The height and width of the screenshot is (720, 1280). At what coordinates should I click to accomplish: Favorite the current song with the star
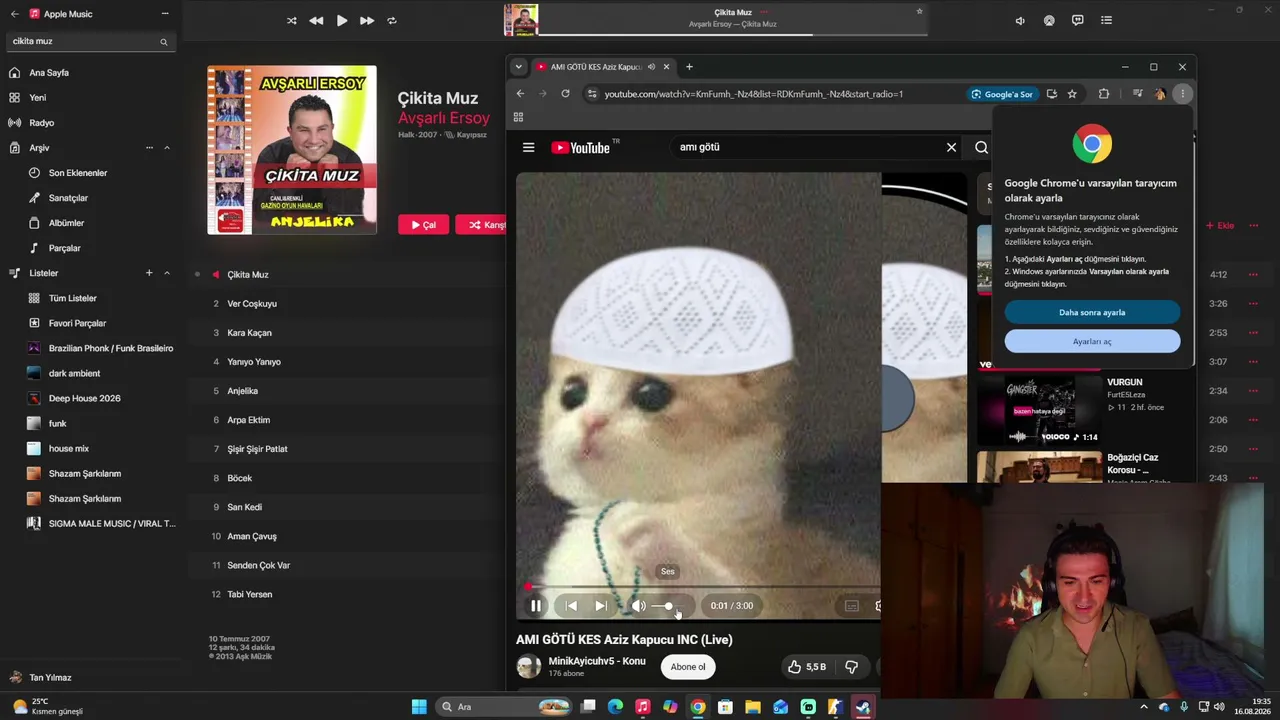coord(919,12)
